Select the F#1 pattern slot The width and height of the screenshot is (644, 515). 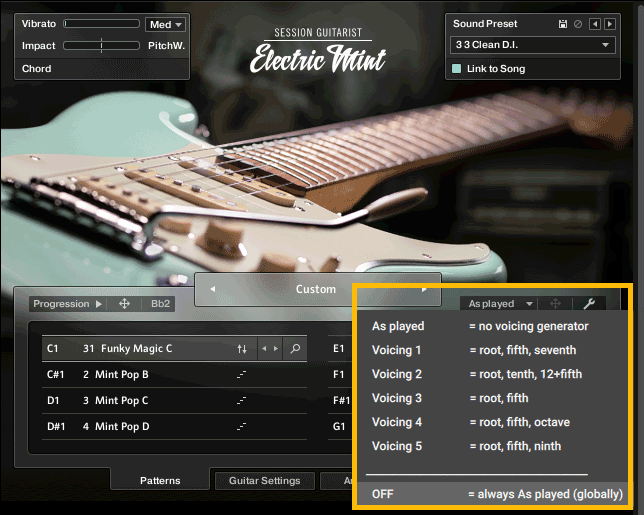tap(340, 400)
